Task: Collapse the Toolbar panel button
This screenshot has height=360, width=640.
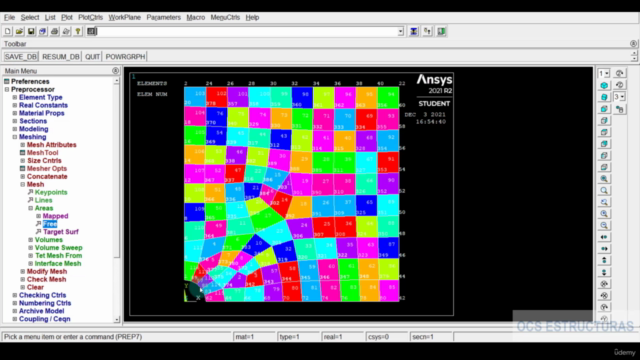Action: 633,44
